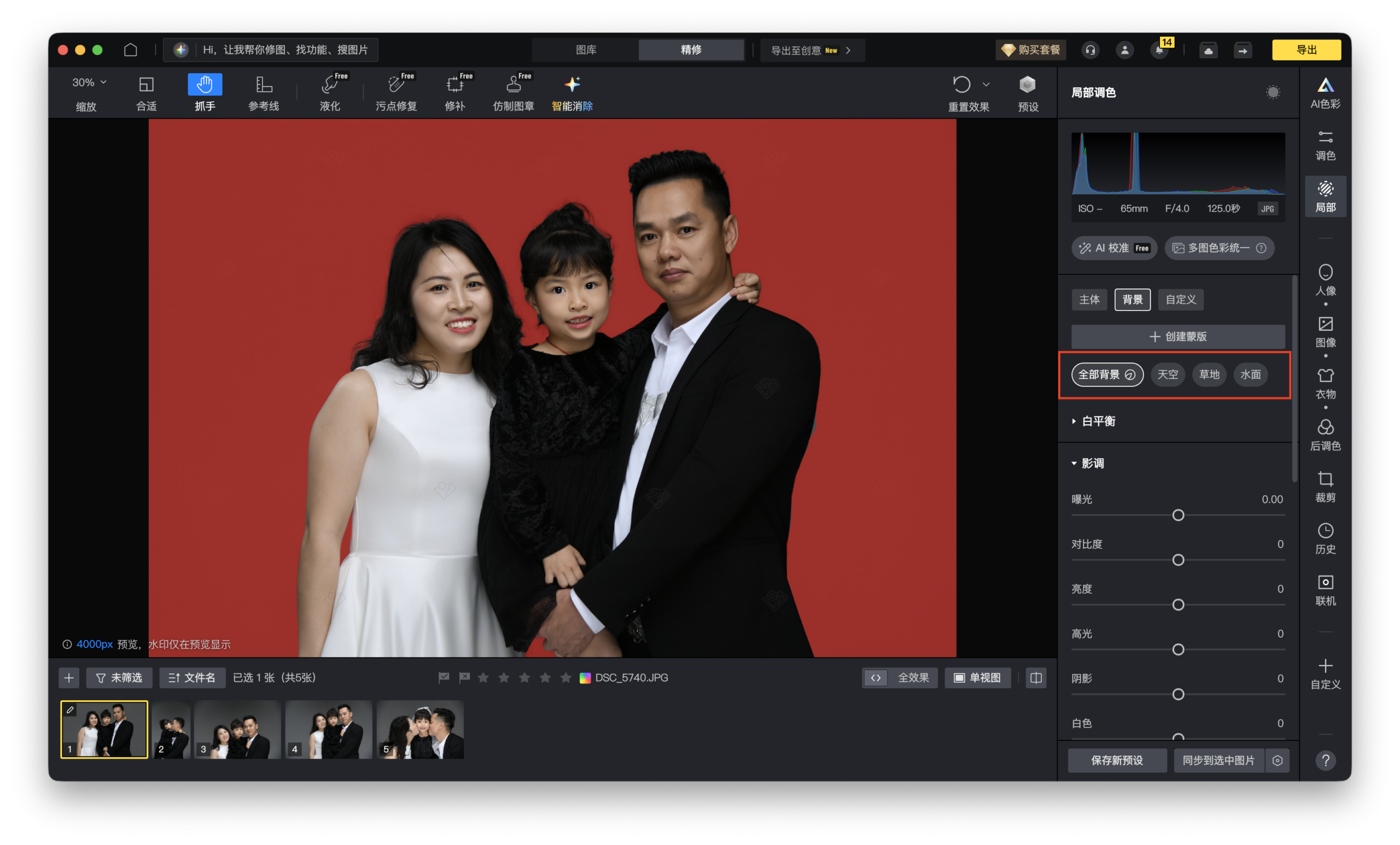Select the 天空 background option
This screenshot has height=845, width=1400.
click(1168, 374)
